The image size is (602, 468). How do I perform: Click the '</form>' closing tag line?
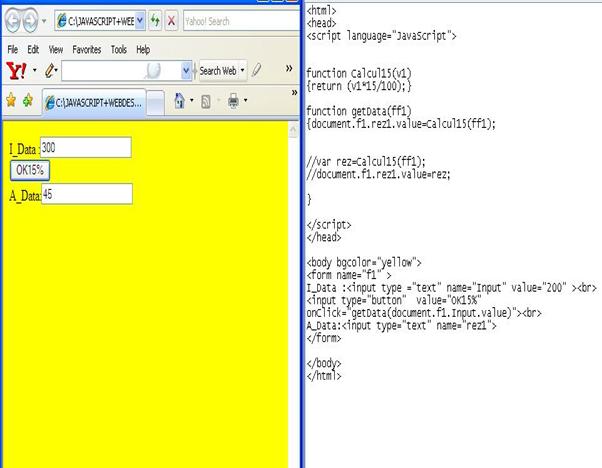tap(324, 338)
